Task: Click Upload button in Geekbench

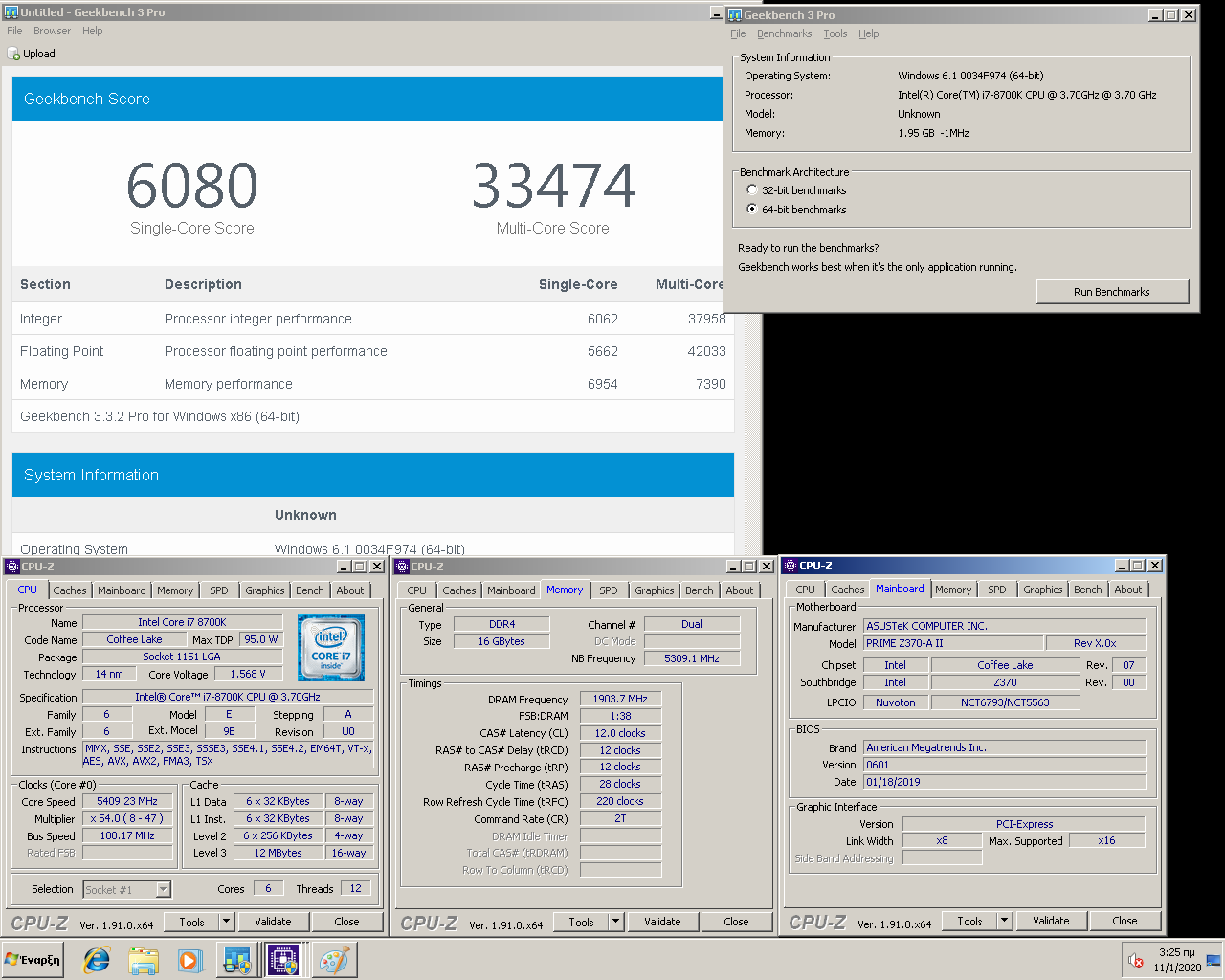Action: coord(32,54)
